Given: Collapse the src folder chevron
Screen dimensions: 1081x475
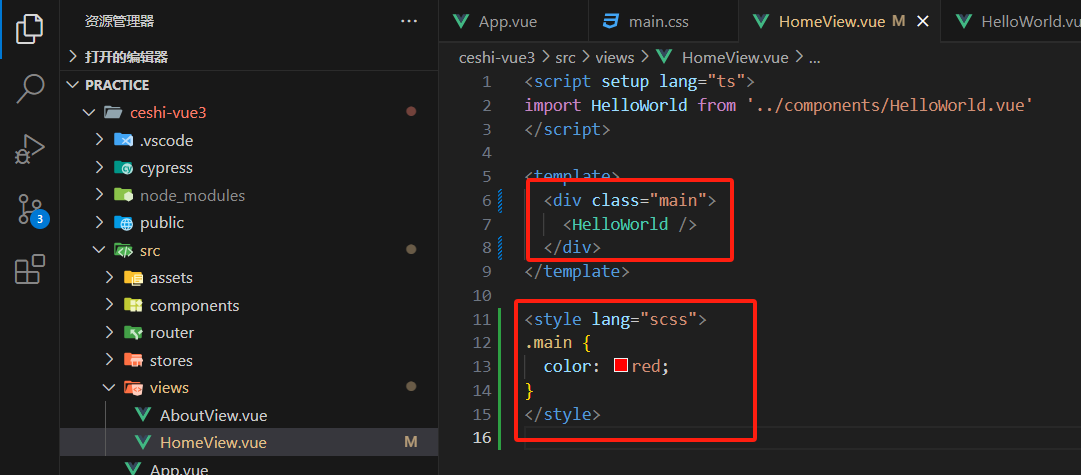Looking at the screenshot, I should [99, 250].
